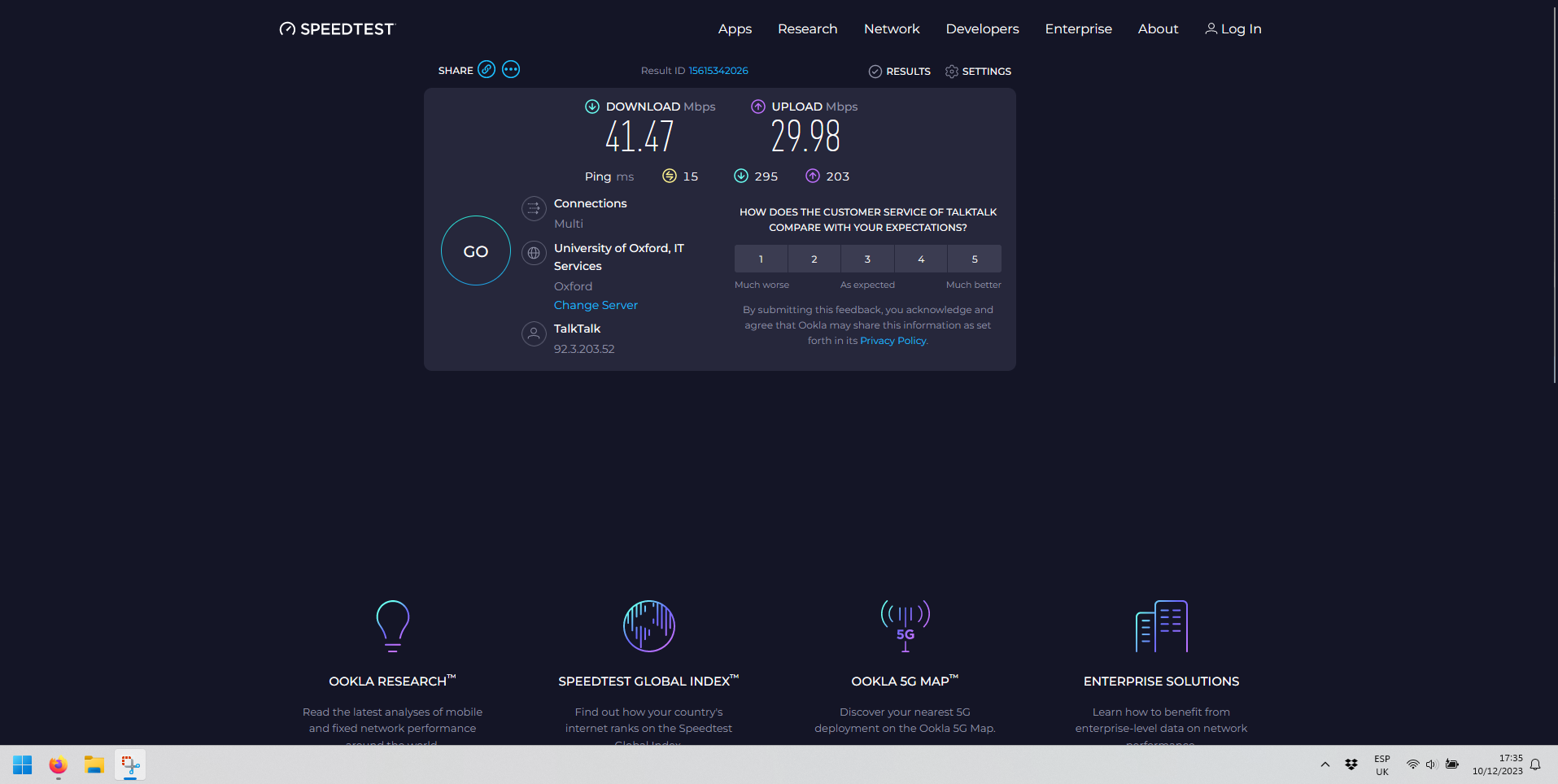
Task: Click the server globe icon
Action: tap(534, 253)
